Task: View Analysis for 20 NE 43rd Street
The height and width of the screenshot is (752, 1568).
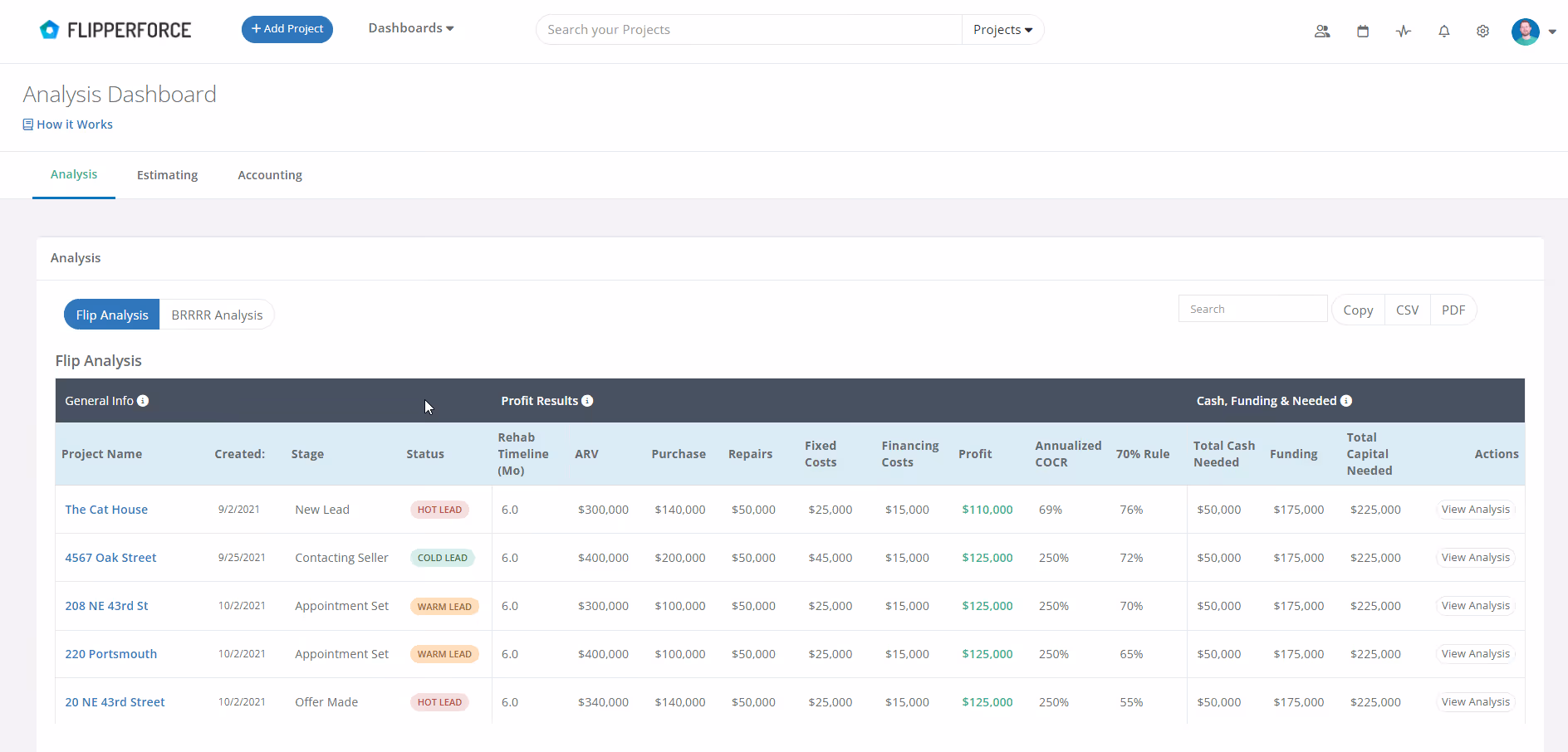Action: (x=1476, y=702)
